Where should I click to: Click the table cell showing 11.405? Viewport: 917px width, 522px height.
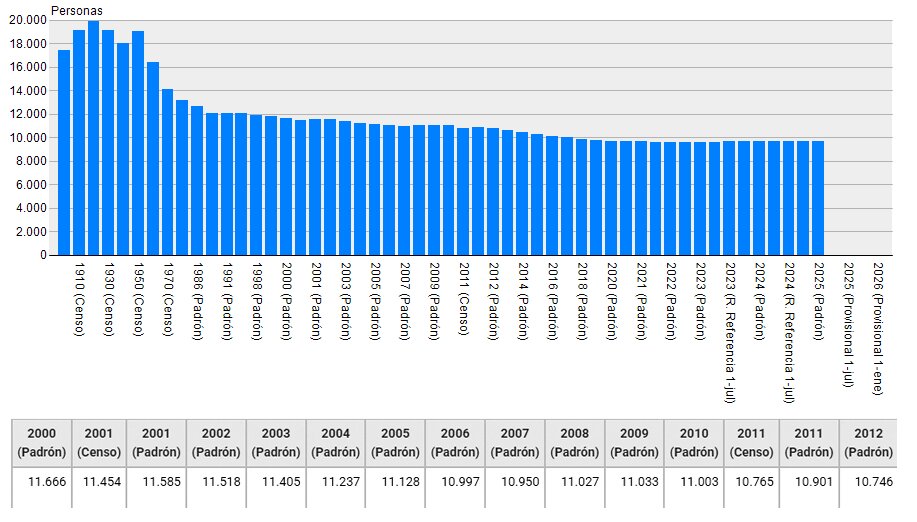[x=276, y=488]
